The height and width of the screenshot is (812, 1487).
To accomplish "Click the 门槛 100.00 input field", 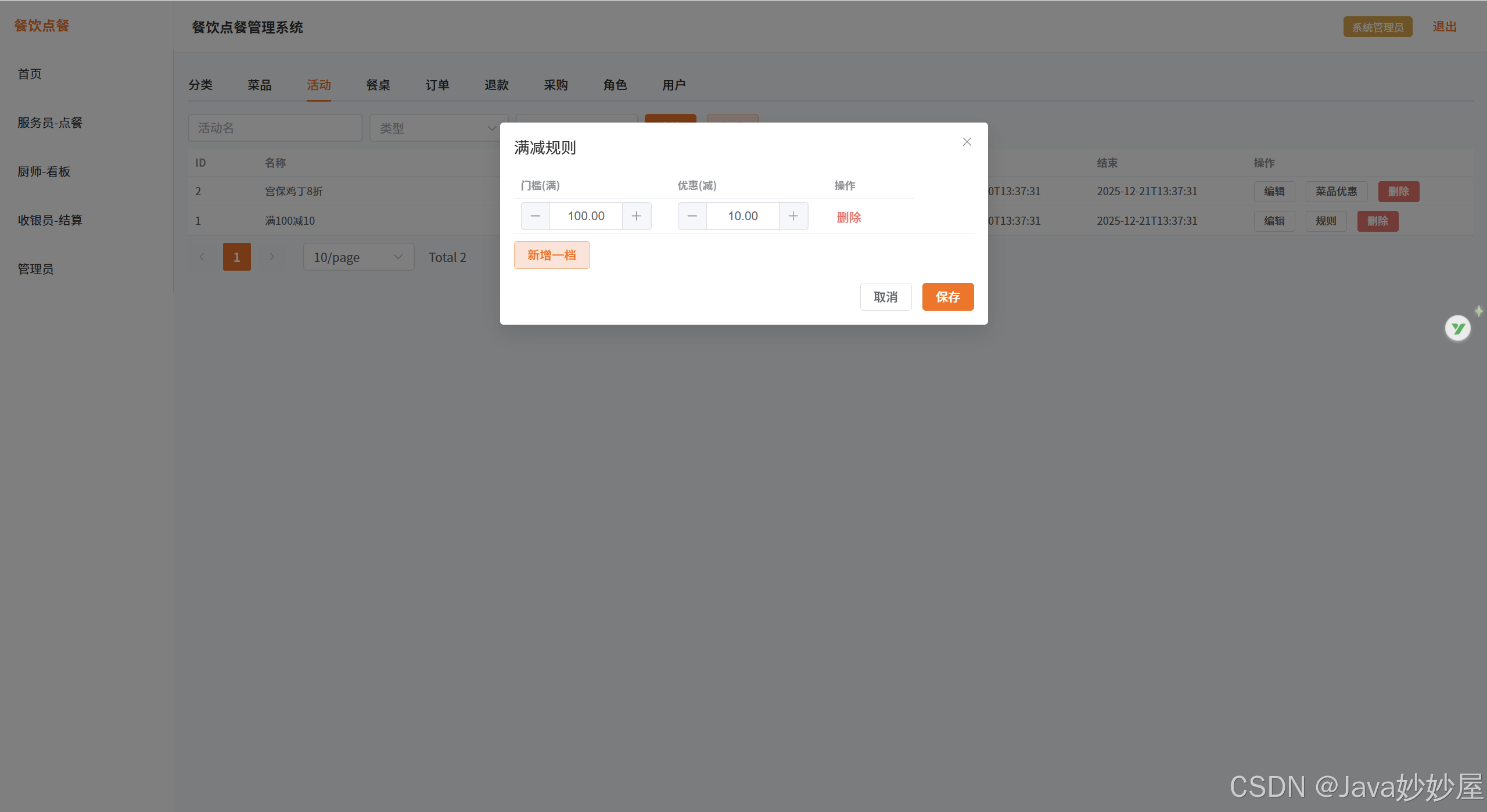I will tap(586, 216).
